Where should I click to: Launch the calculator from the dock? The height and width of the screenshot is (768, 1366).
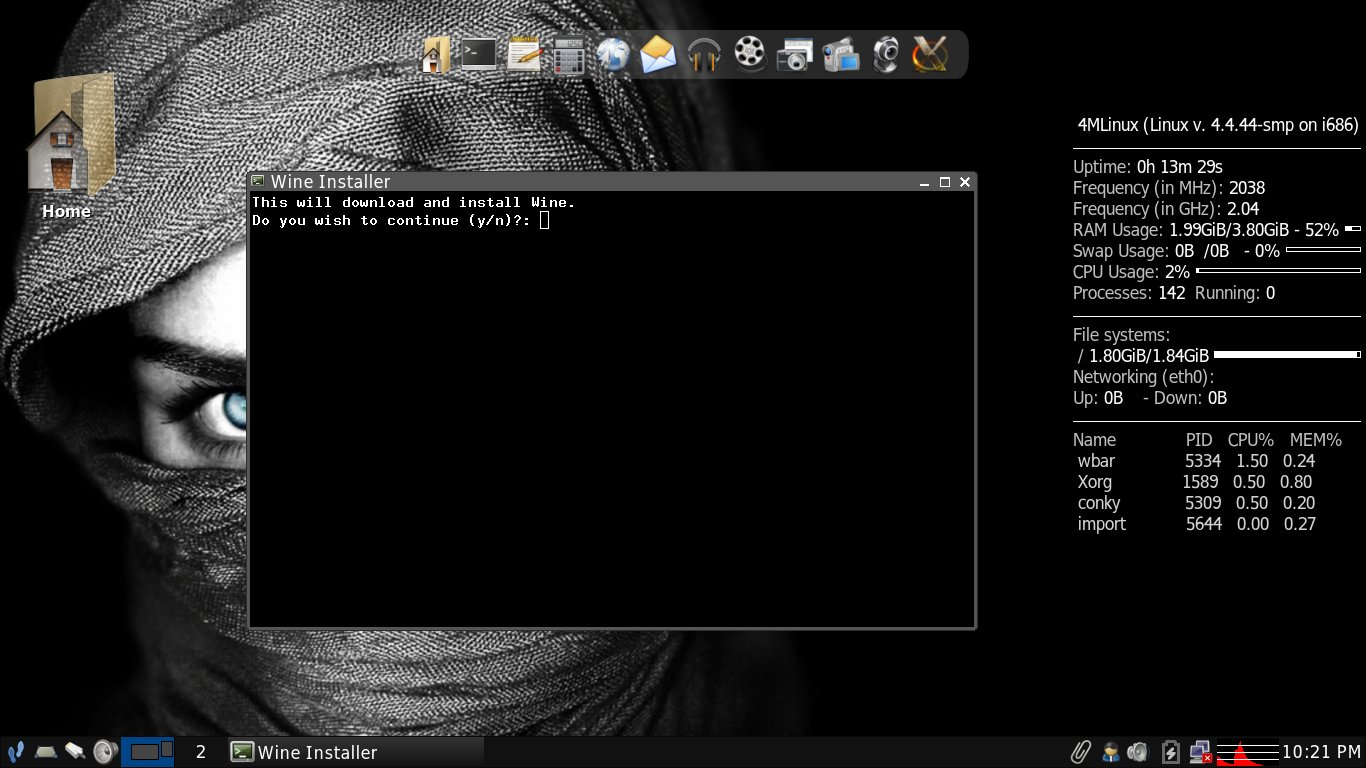[568, 55]
